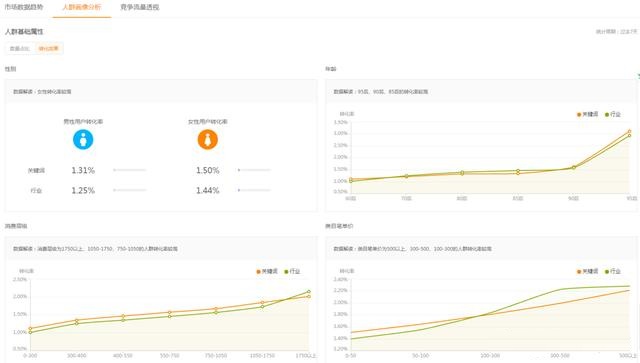The image size is (640, 363).
Task: Switch to the 竞争流量透视 tab
Action: [140, 7]
